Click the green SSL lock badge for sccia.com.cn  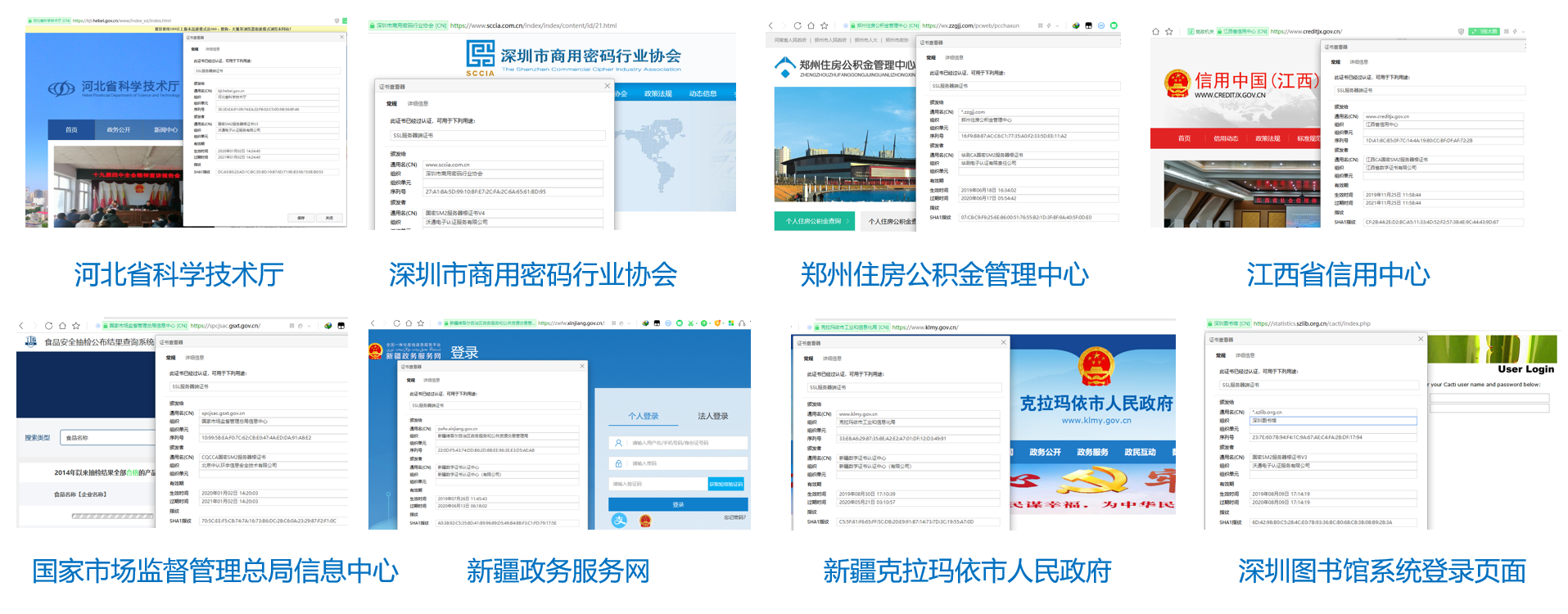(408, 25)
